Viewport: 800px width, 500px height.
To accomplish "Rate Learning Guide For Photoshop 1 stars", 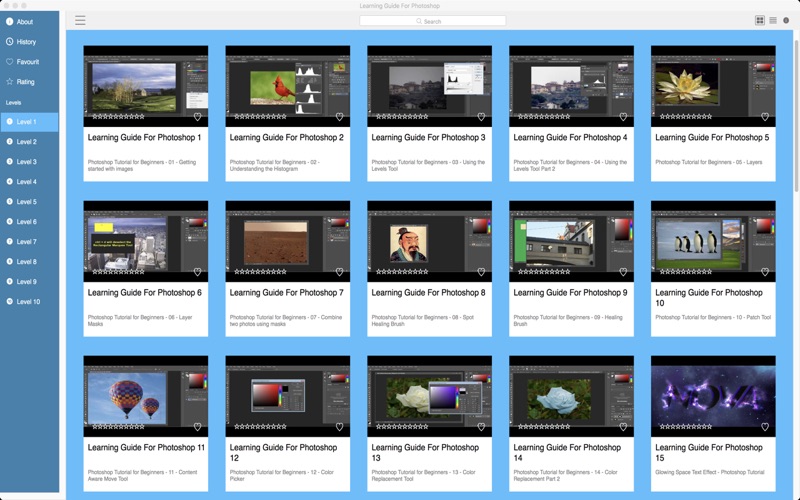I will click(x=118, y=117).
